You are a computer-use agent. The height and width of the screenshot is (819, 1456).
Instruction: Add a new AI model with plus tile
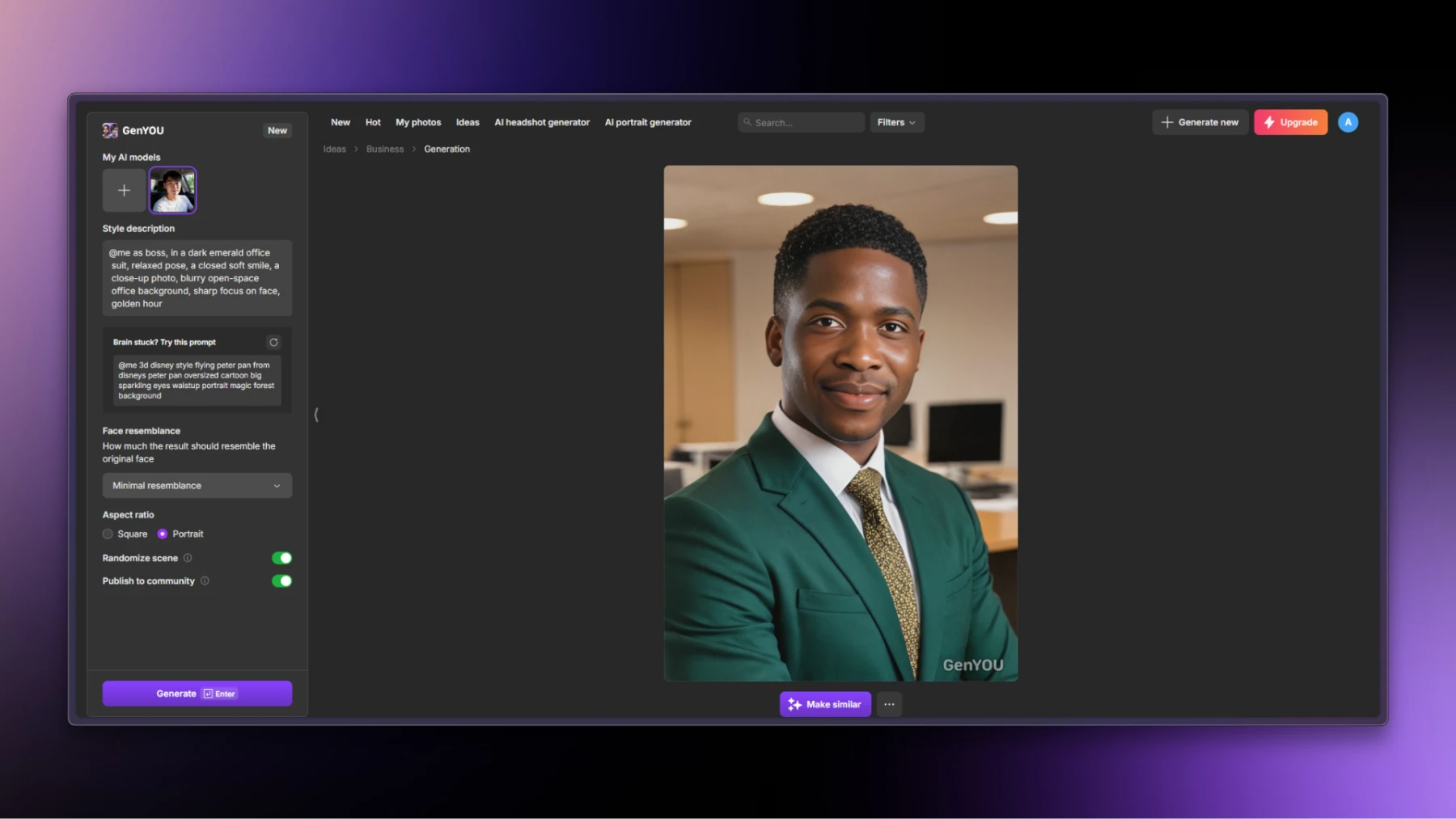[x=124, y=191]
